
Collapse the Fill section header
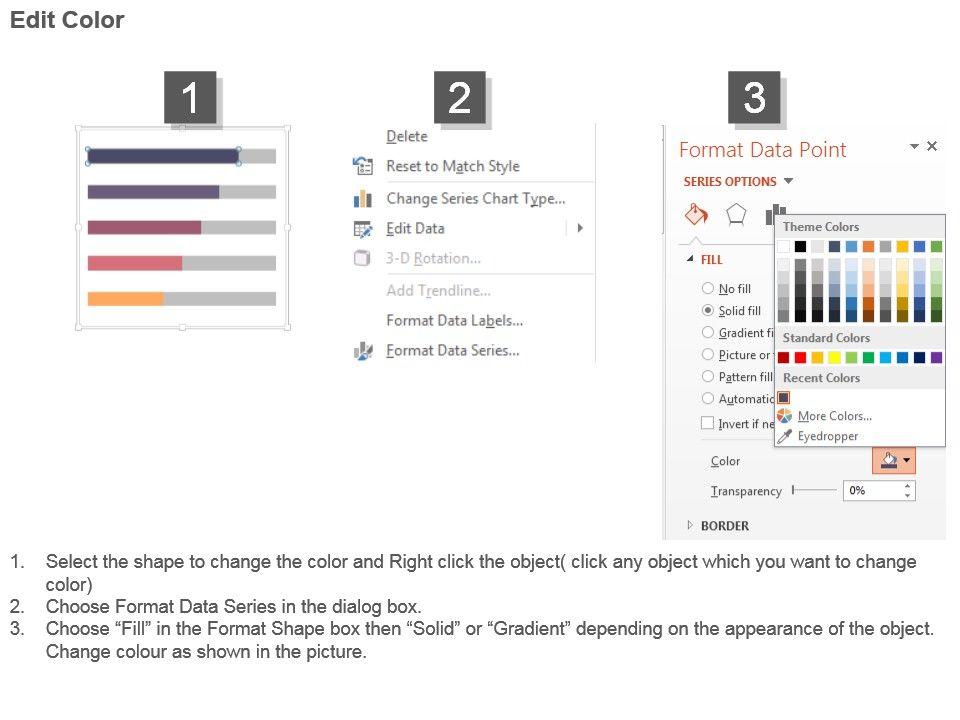[x=689, y=259]
